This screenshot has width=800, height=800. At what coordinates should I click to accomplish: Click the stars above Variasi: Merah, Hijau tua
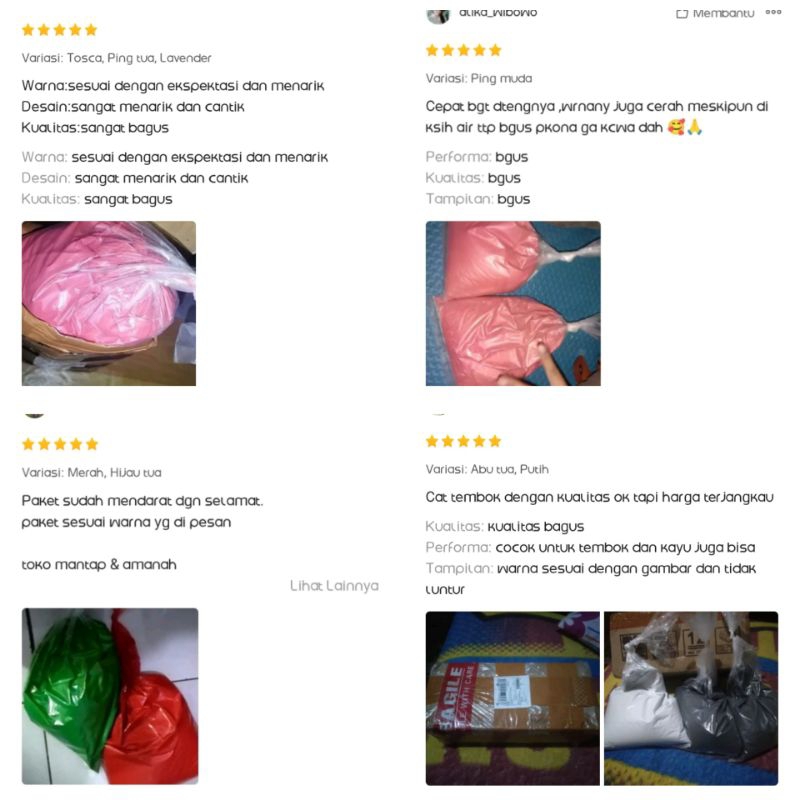[60, 444]
